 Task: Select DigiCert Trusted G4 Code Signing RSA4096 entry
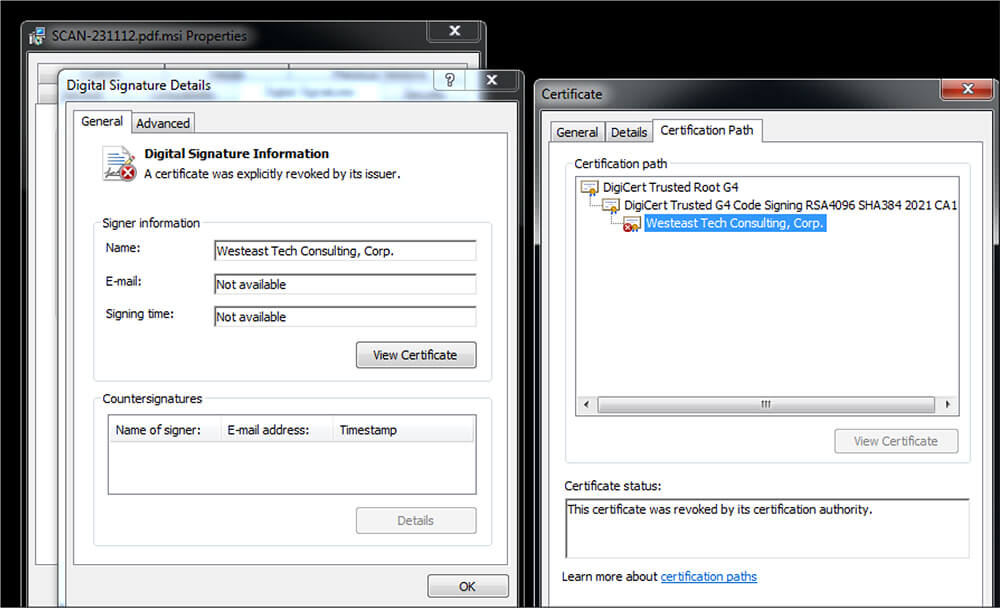(x=790, y=205)
